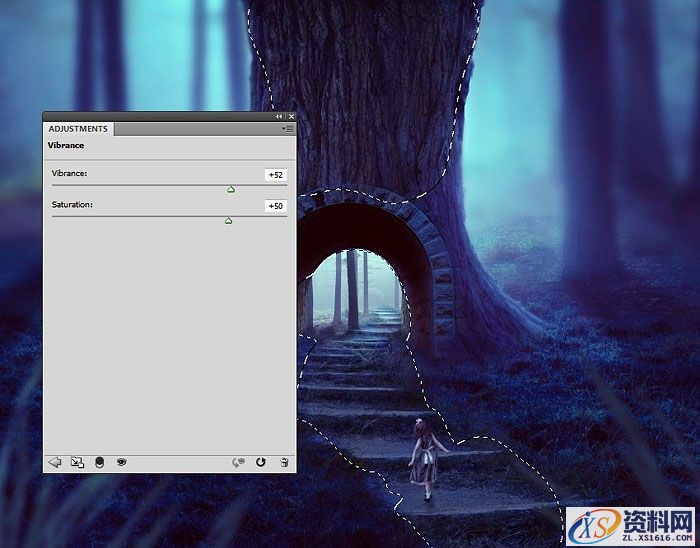Click the Saturation value input field
Screen dimensions: 700x548
(275, 206)
